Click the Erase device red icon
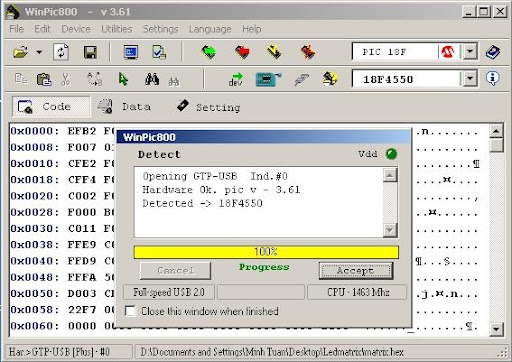This screenshot has height=362, width=512. pyautogui.click(x=308, y=52)
